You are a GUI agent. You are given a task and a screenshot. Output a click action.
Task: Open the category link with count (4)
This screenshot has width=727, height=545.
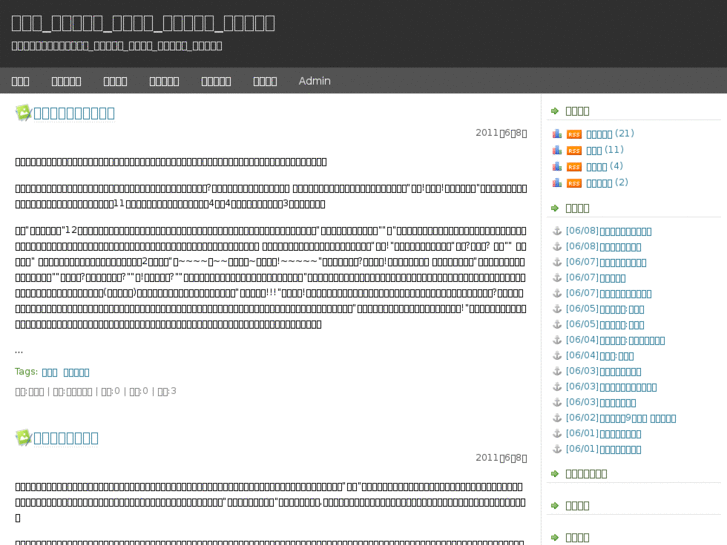point(597,167)
